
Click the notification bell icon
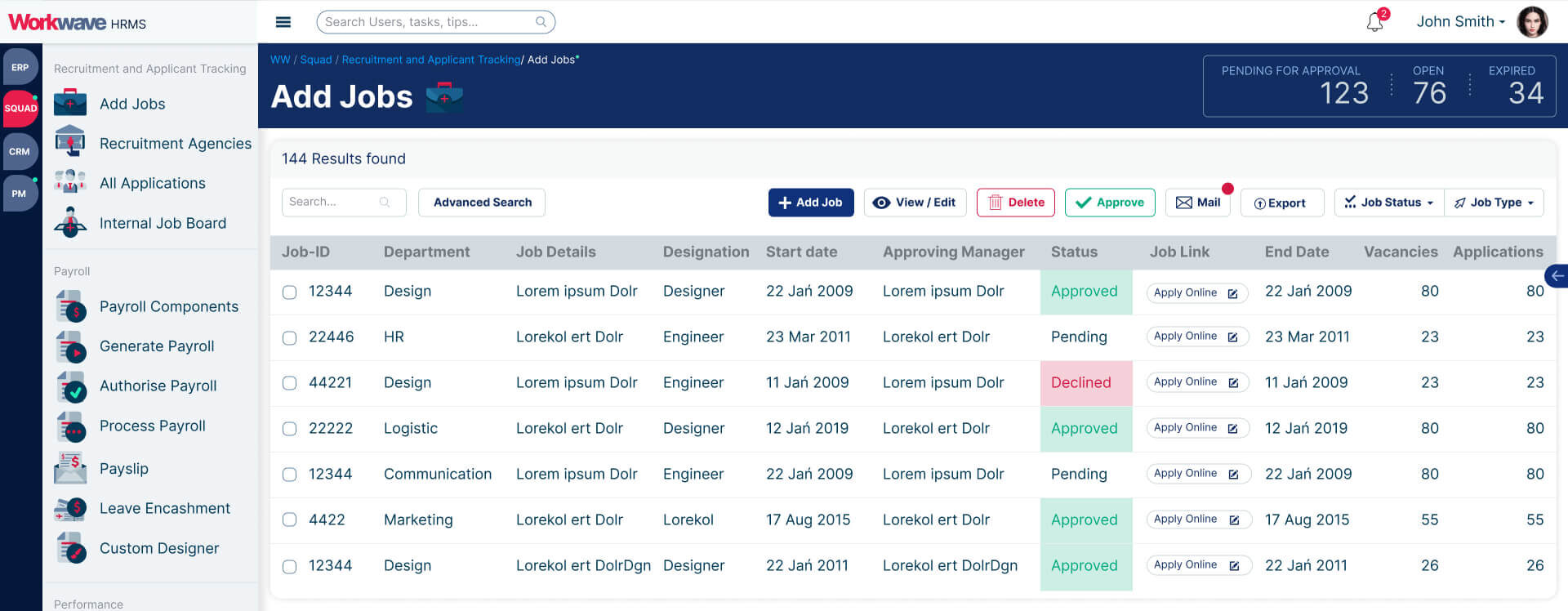[x=1375, y=22]
